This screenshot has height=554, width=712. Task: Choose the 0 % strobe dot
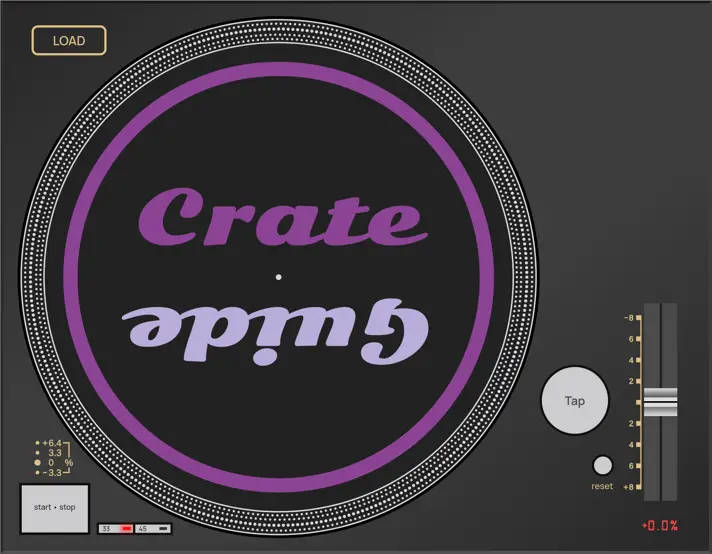(x=37, y=463)
